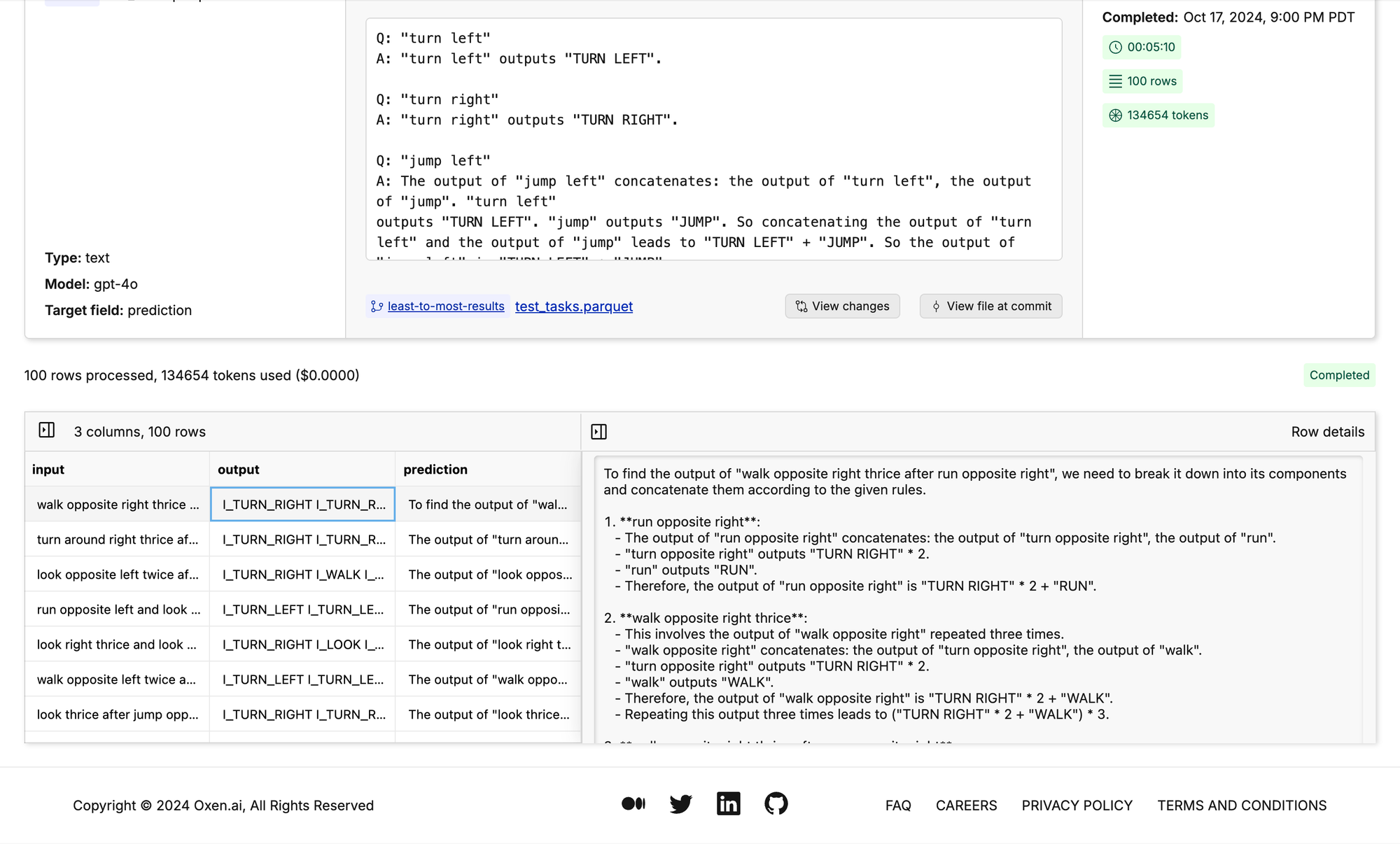Click the Medium icon in footer

point(633,803)
